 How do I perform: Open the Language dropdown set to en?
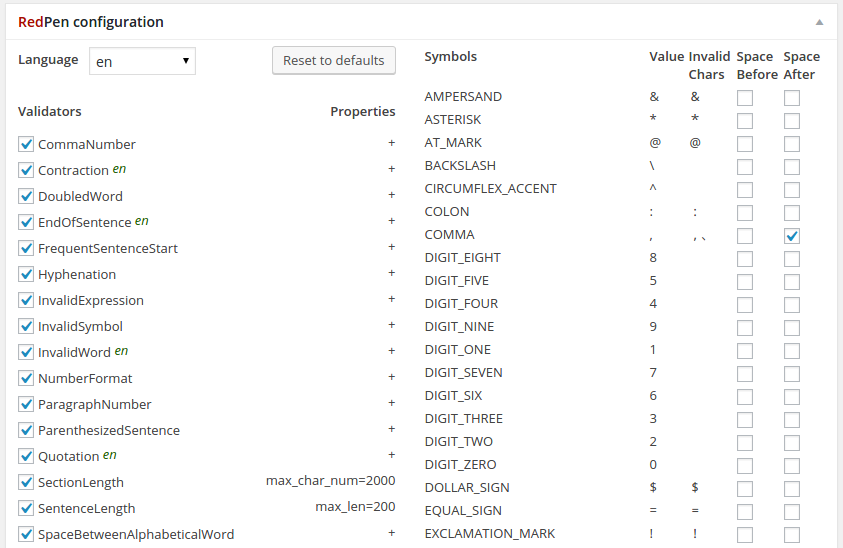(142, 61)
